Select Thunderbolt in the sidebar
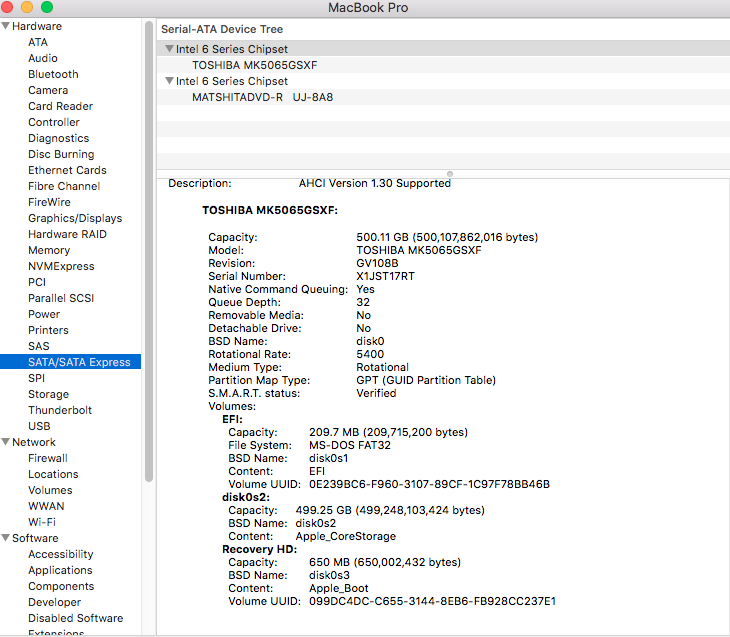730x637 pixels. 60,410
